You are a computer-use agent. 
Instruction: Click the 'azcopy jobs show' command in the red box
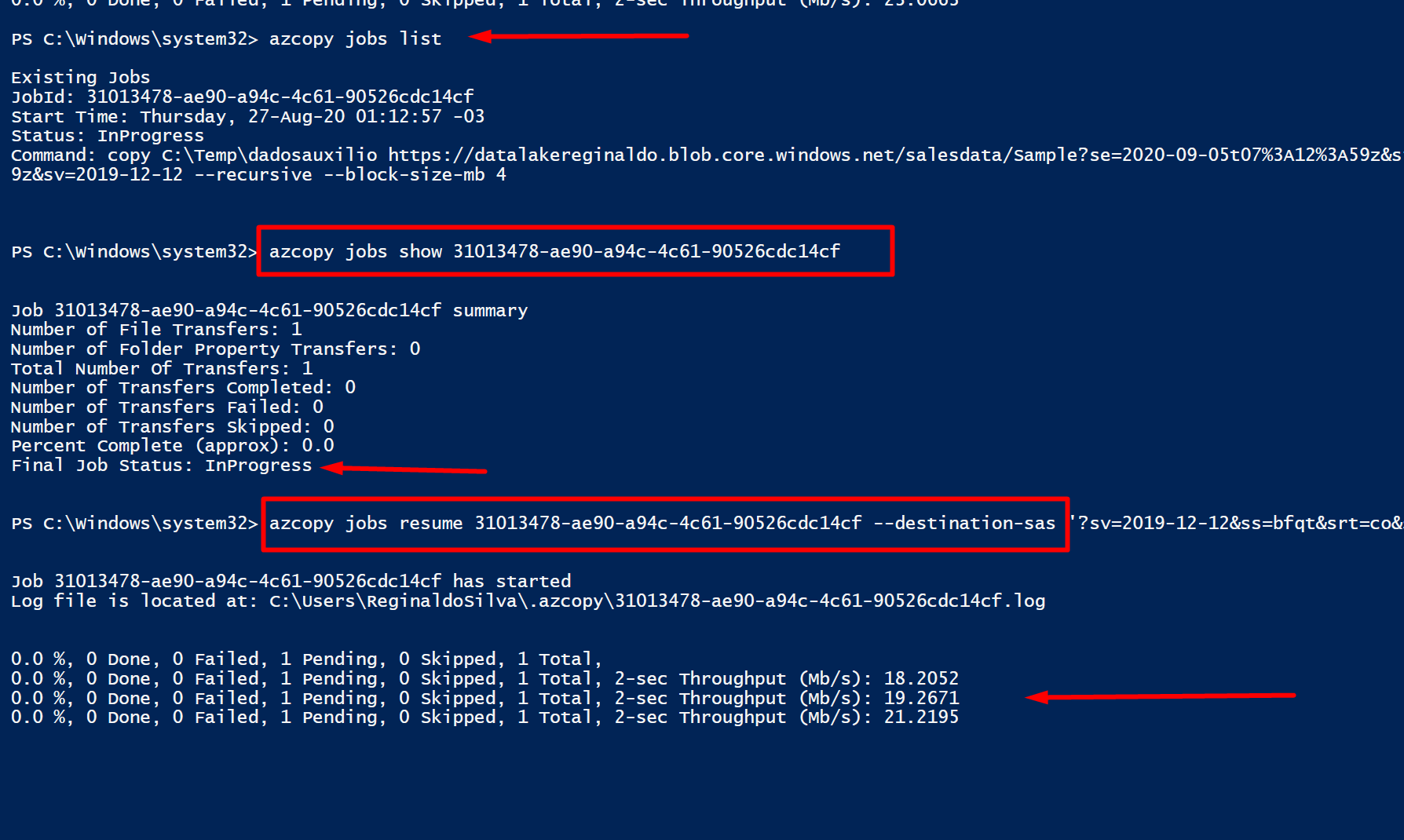pyautogui.click(x=554, y=251)
